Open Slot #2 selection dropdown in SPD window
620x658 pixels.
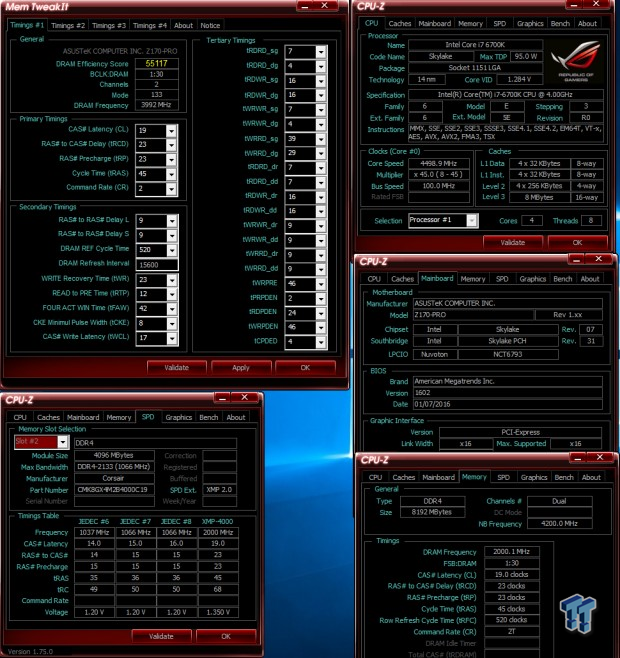63,442
